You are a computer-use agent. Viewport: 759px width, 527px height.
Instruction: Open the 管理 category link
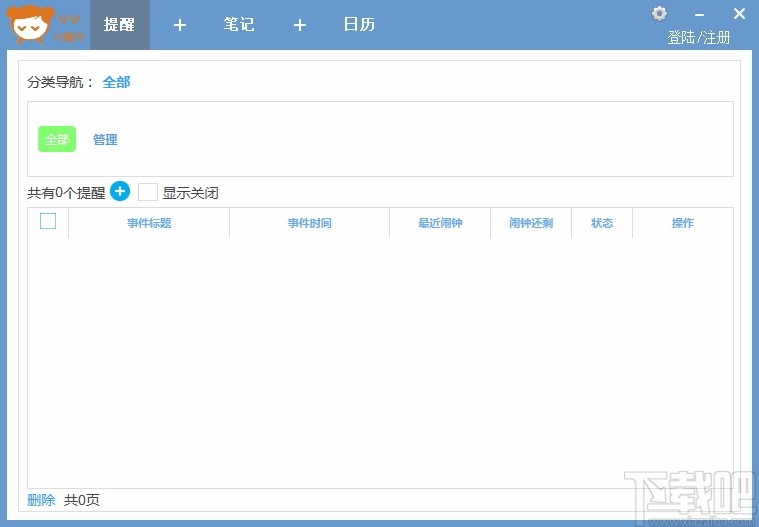(x=105, y=140)
